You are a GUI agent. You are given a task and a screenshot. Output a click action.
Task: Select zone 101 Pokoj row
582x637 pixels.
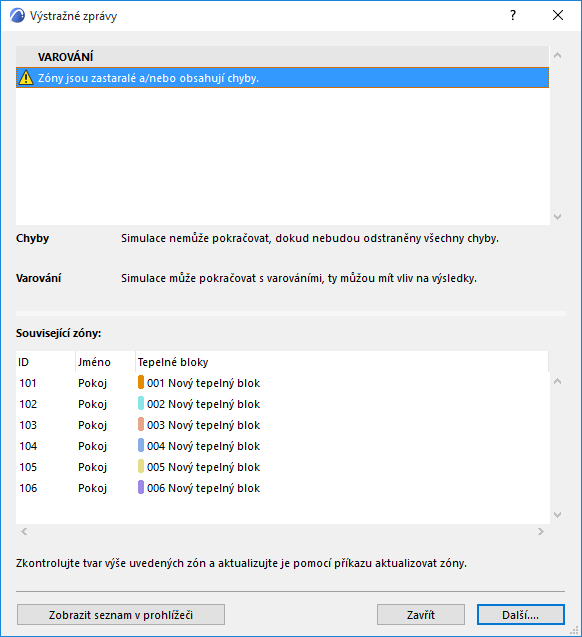click(282, 383)
